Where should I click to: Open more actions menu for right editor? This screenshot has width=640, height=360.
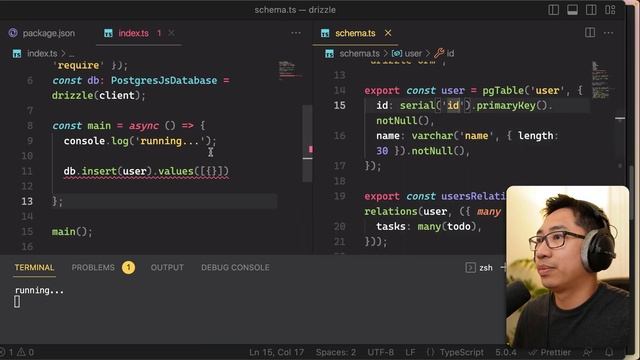coord(609,33)
